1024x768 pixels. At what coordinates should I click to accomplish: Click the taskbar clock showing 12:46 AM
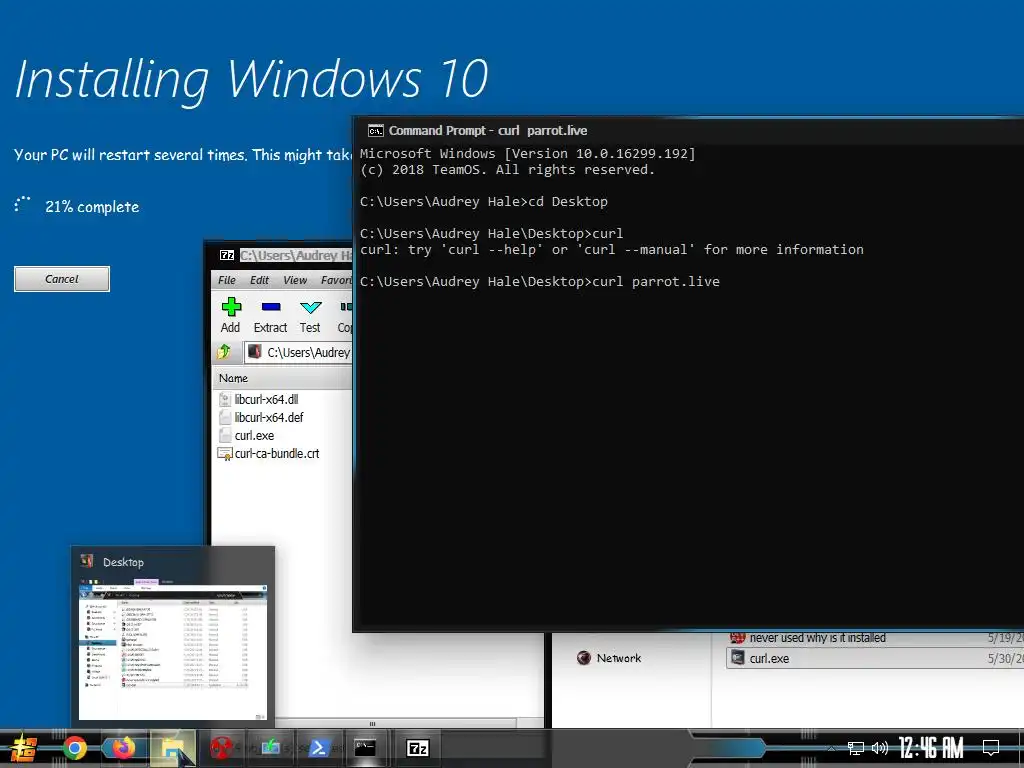coord(931,748)
